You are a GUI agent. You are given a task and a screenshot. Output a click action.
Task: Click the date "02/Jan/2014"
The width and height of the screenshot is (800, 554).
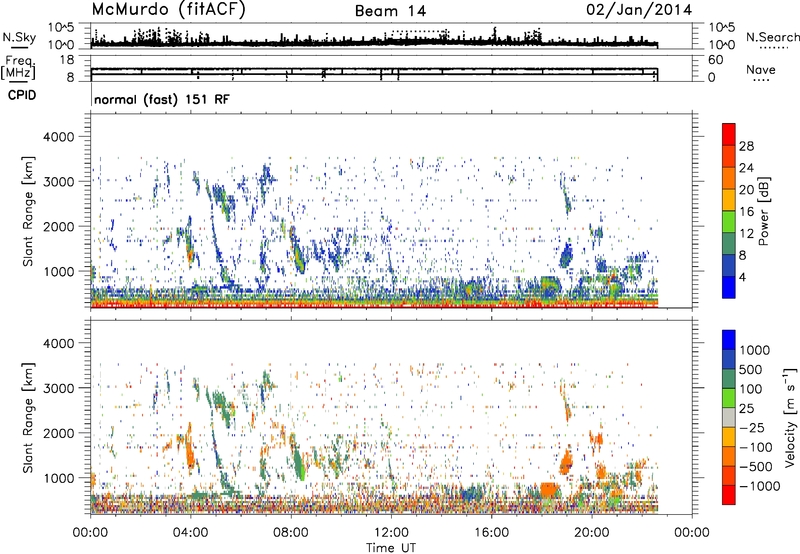tap(639, 10)
